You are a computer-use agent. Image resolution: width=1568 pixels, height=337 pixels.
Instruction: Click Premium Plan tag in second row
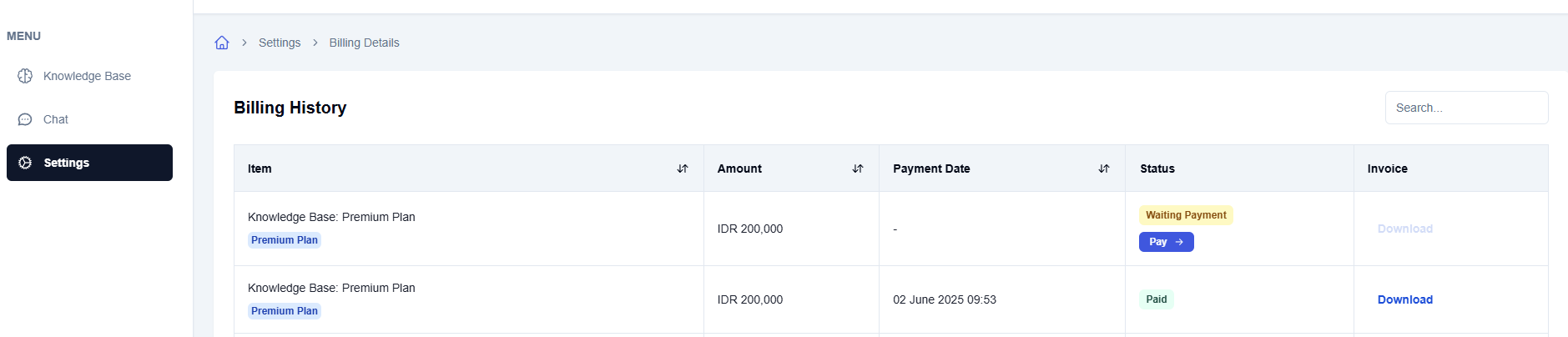pos(285,311)
